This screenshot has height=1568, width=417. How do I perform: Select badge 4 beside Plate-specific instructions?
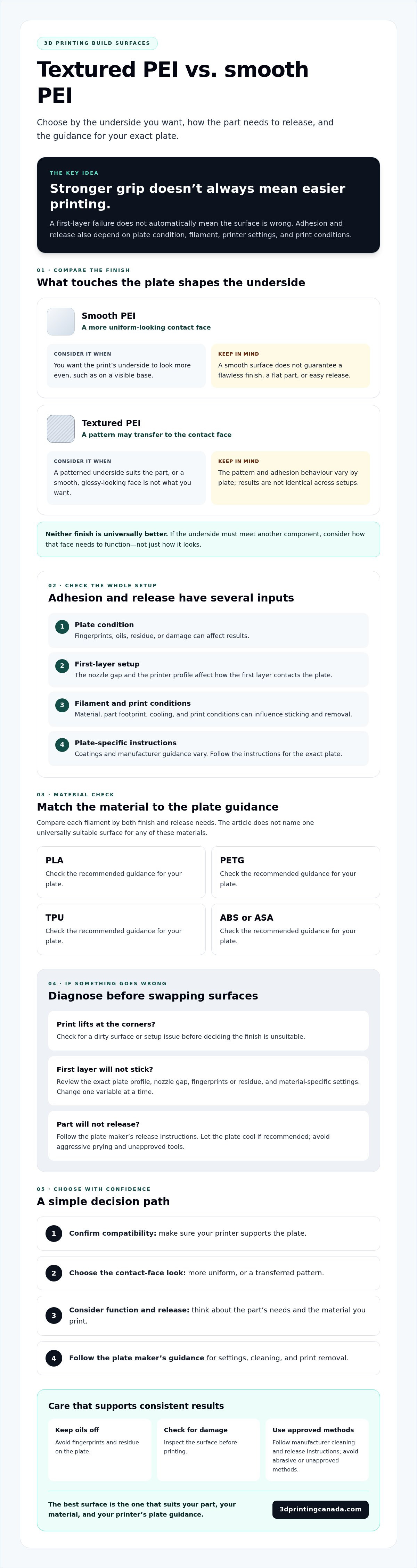pos(62,745)
